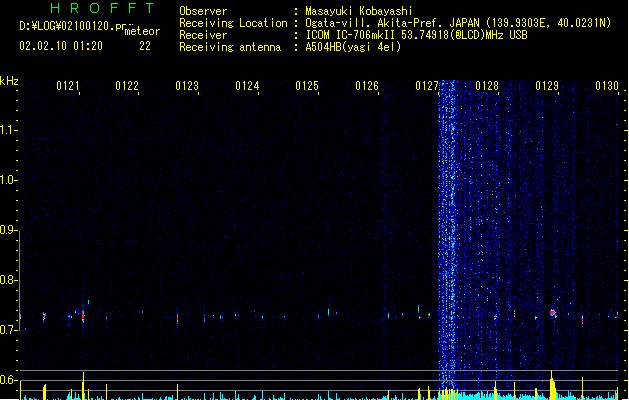
Task: Click the 0.6 frequency axis label
Action: click(7, 380)
